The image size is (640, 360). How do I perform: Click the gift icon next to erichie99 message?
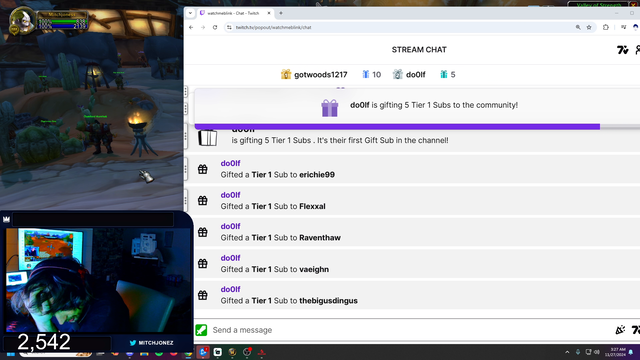[202, 169]
